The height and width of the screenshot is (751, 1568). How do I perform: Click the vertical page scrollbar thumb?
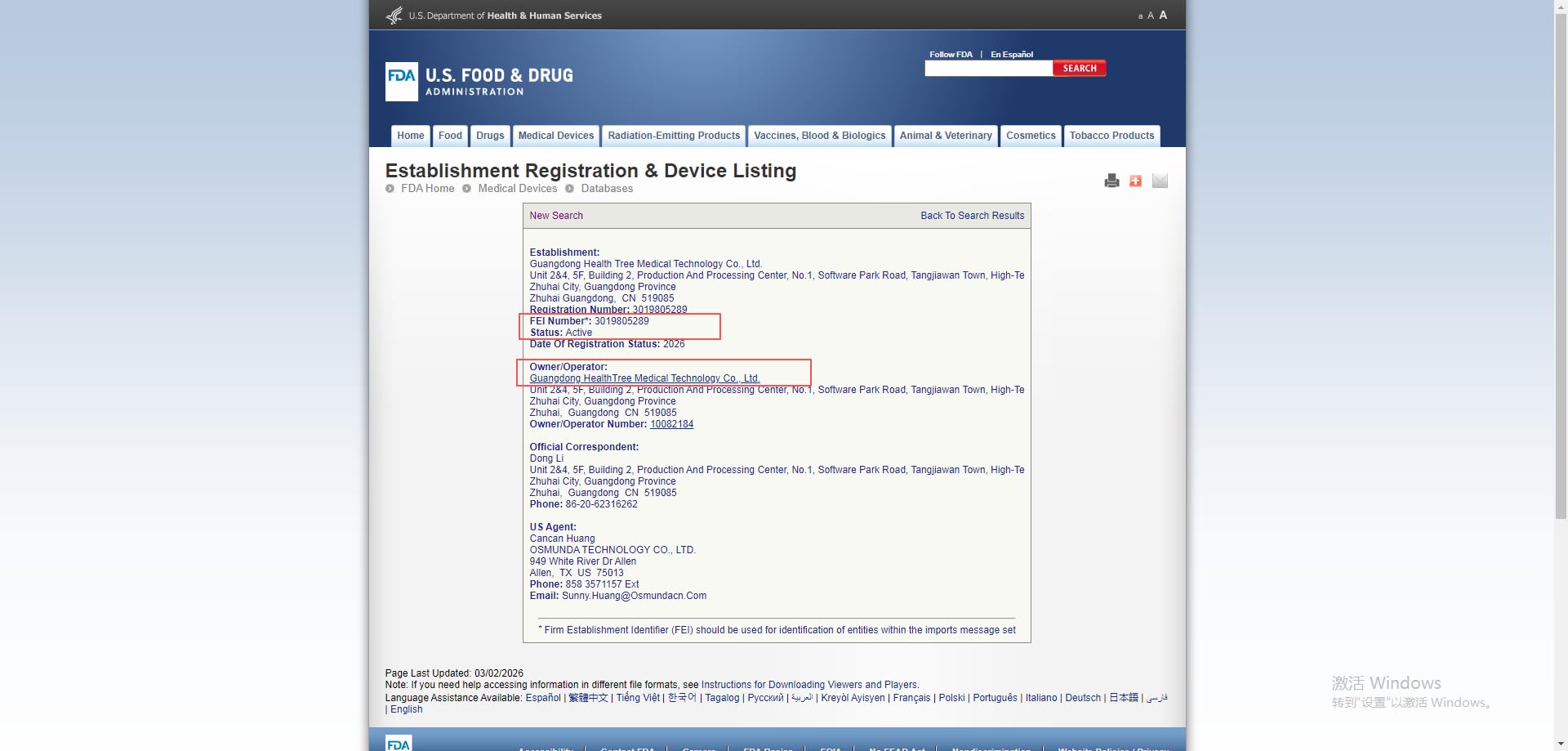click(1561, 266)
